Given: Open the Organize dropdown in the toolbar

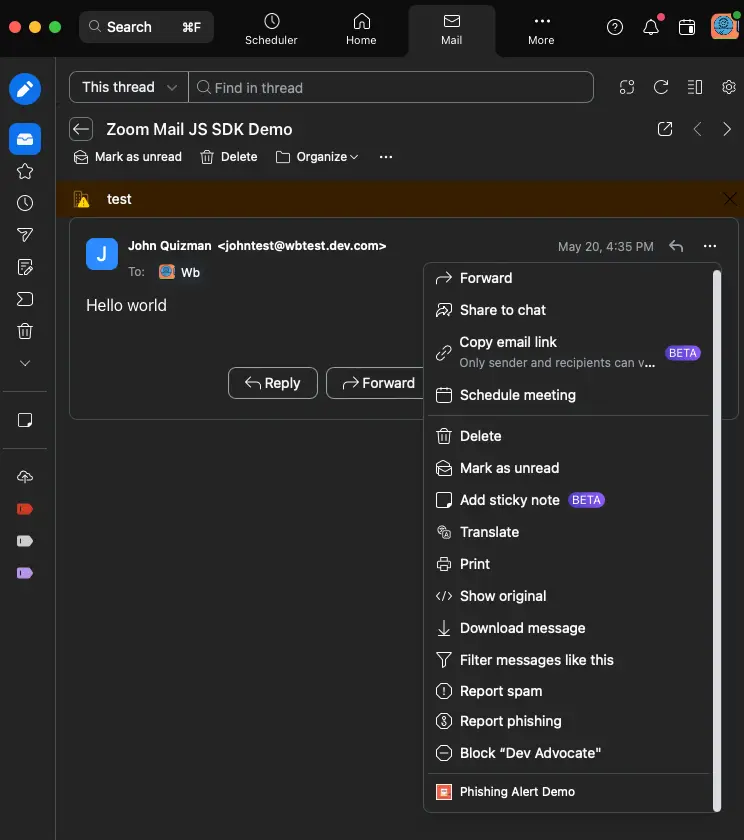Looking at the screenshot, I should click(317, 157).
